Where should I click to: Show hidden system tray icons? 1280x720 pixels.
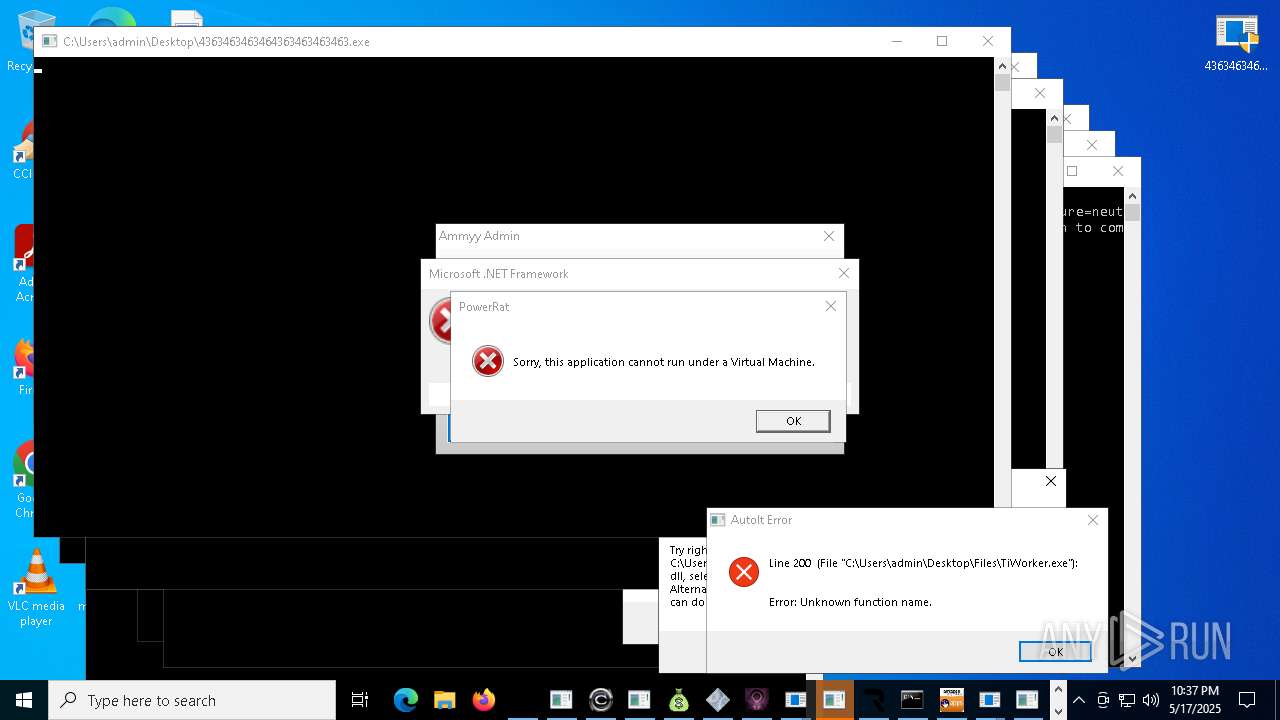[1079, 700]
